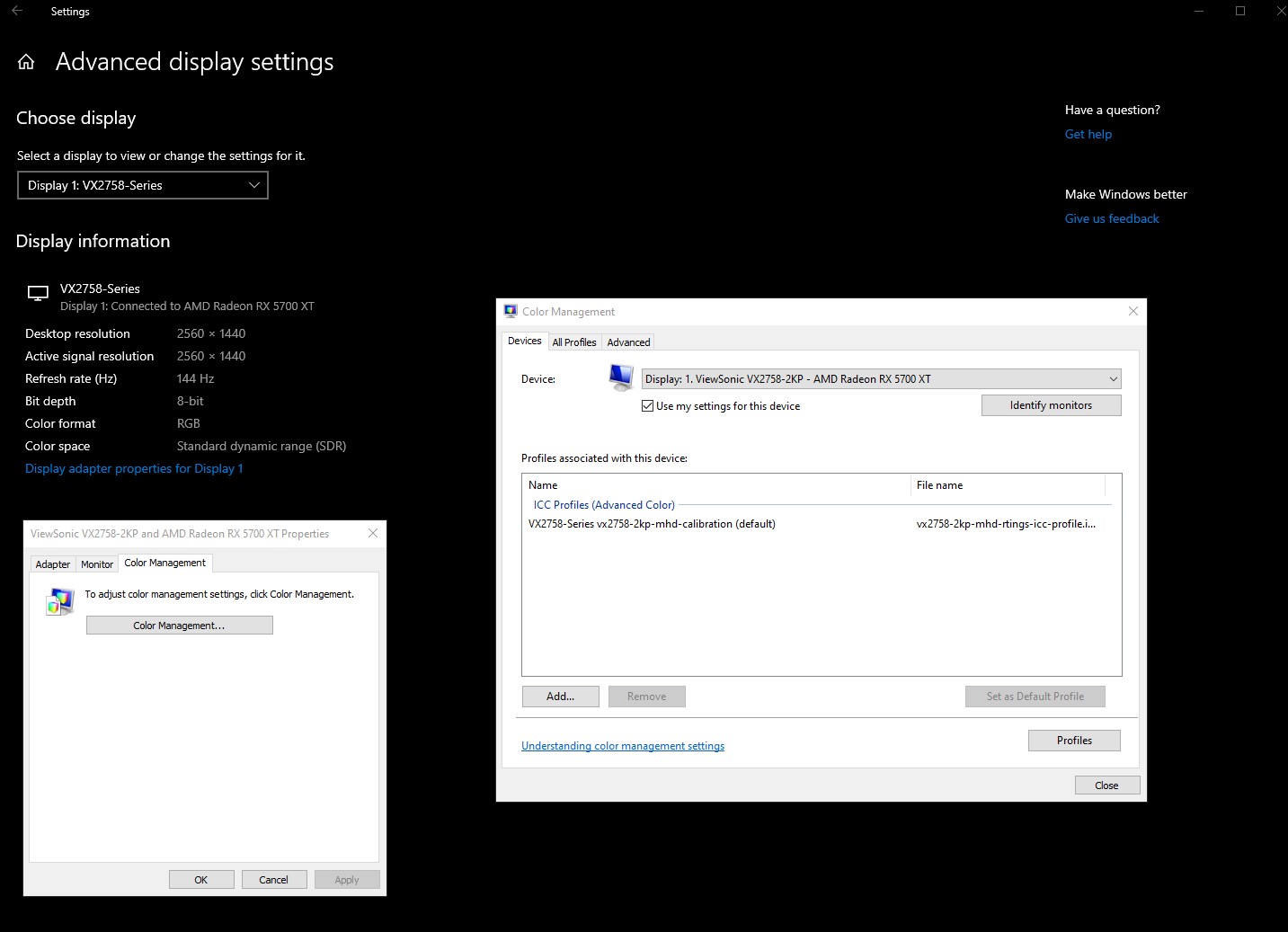Select the Adapter tab in Properties dialog
This screenshot has width=1288, height=932.
tap(53, 564)
